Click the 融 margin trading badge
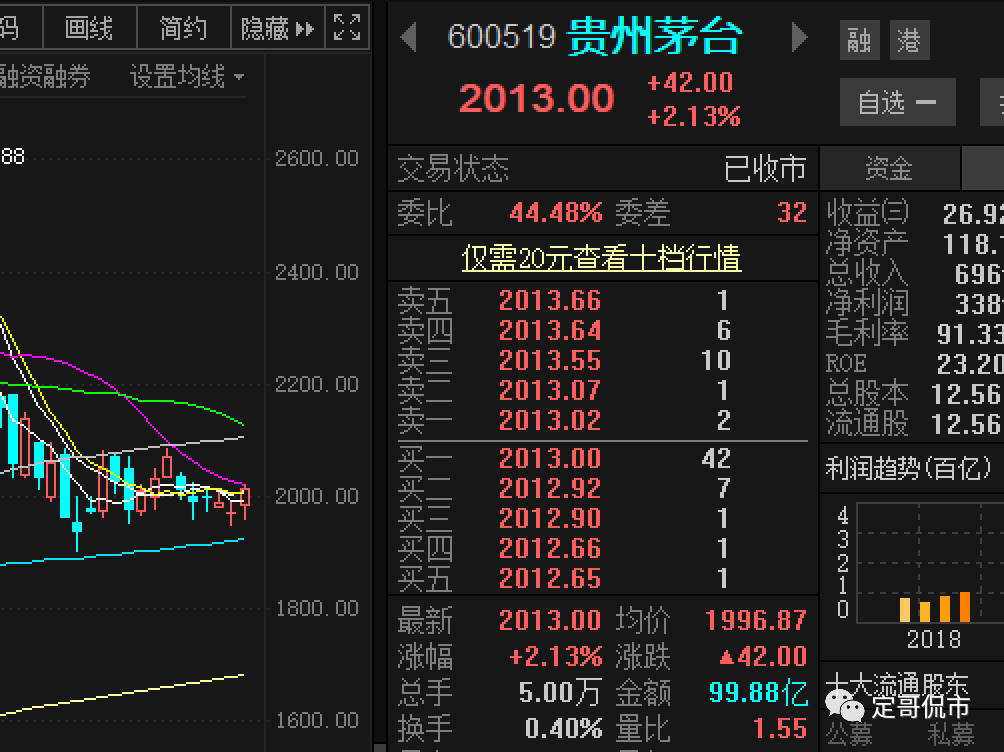The height and width of the screenshot is (752, 1004). pyautogui.click(x=859, y=40)
